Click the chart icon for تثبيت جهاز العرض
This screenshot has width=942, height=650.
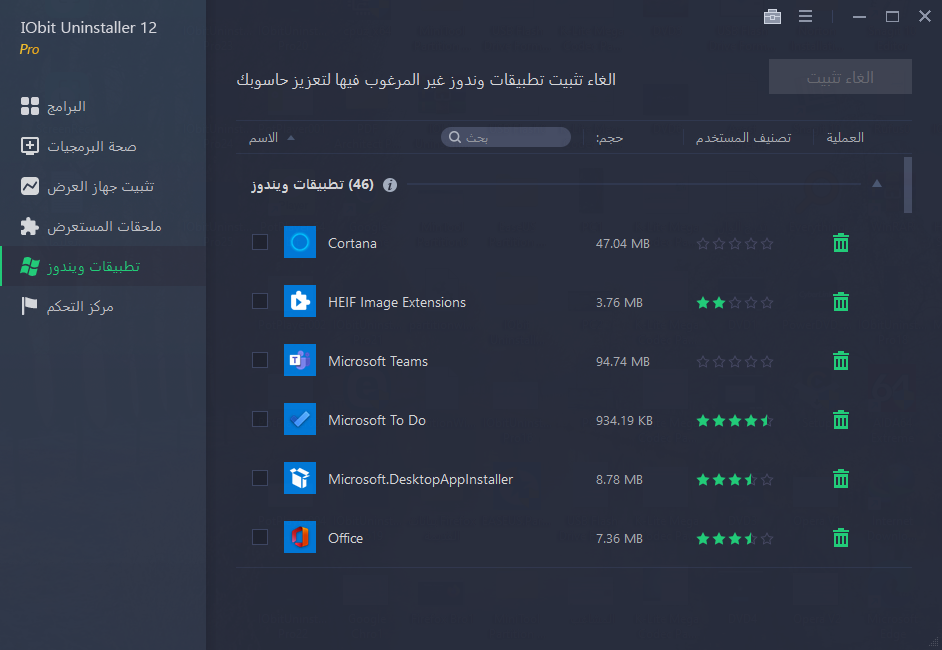(29, 186)
